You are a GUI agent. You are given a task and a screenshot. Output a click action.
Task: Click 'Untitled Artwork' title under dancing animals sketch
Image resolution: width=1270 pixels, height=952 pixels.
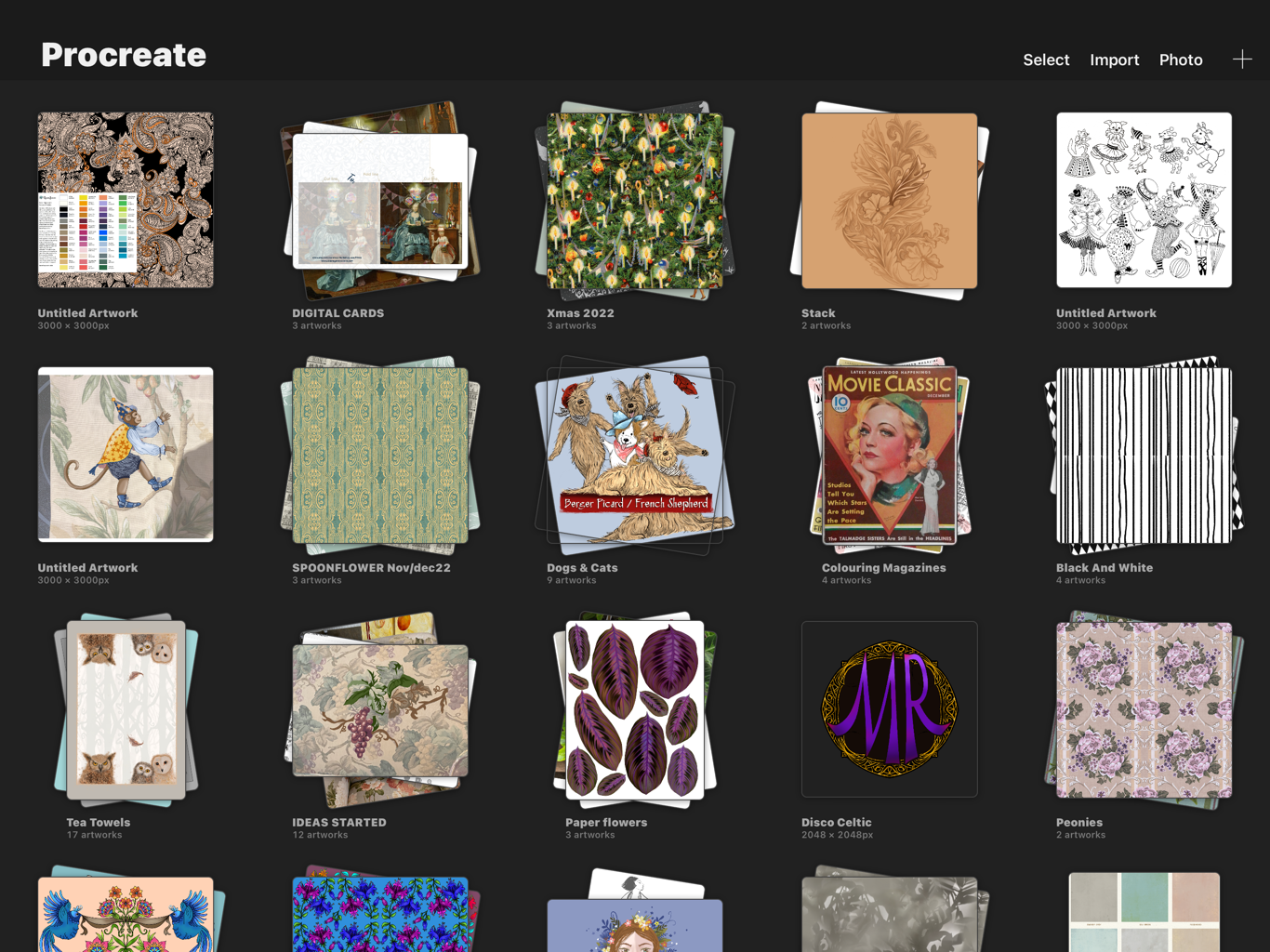coord(1106,313)
